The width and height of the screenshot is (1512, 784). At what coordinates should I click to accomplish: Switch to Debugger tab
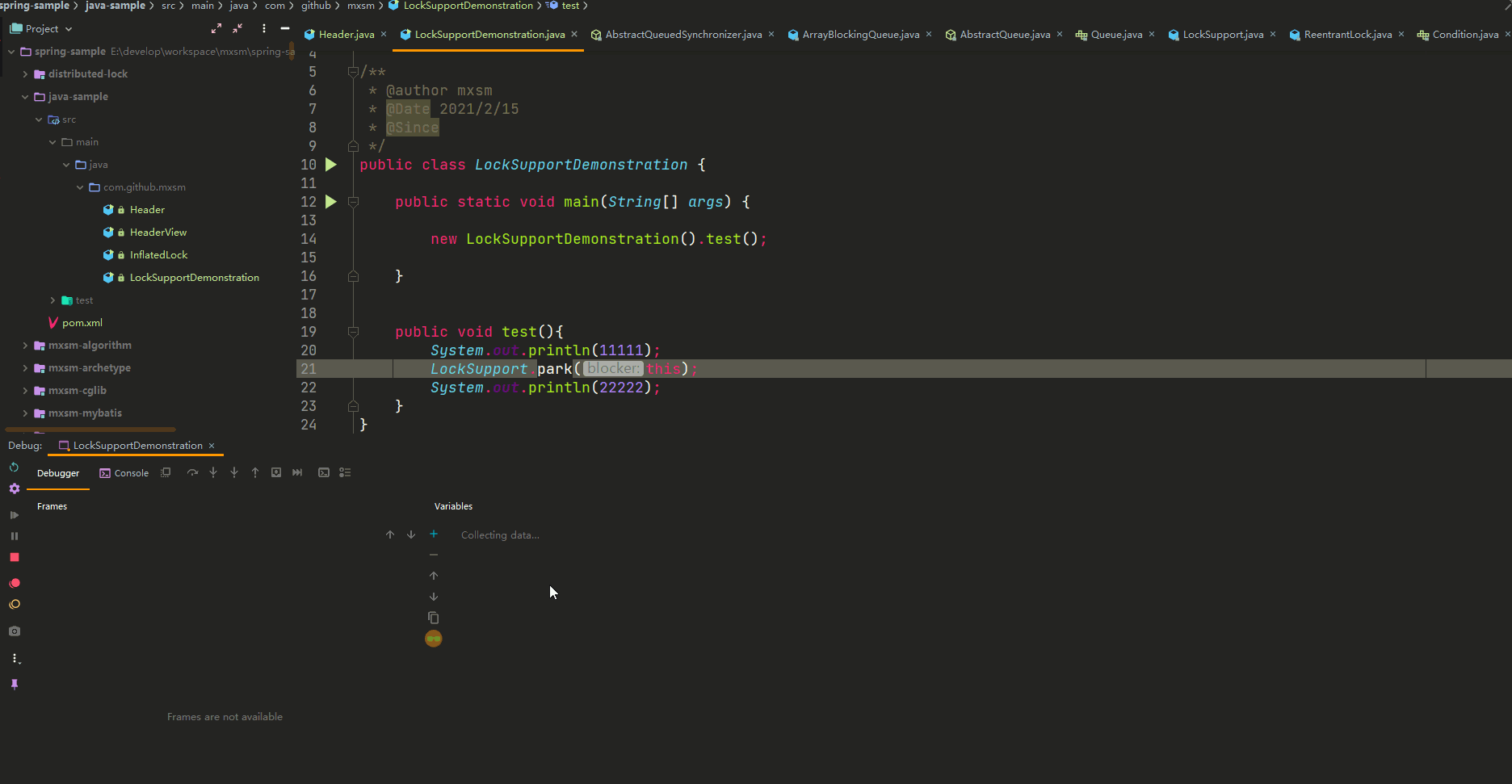pyautogui.click(x=58, y=473)
